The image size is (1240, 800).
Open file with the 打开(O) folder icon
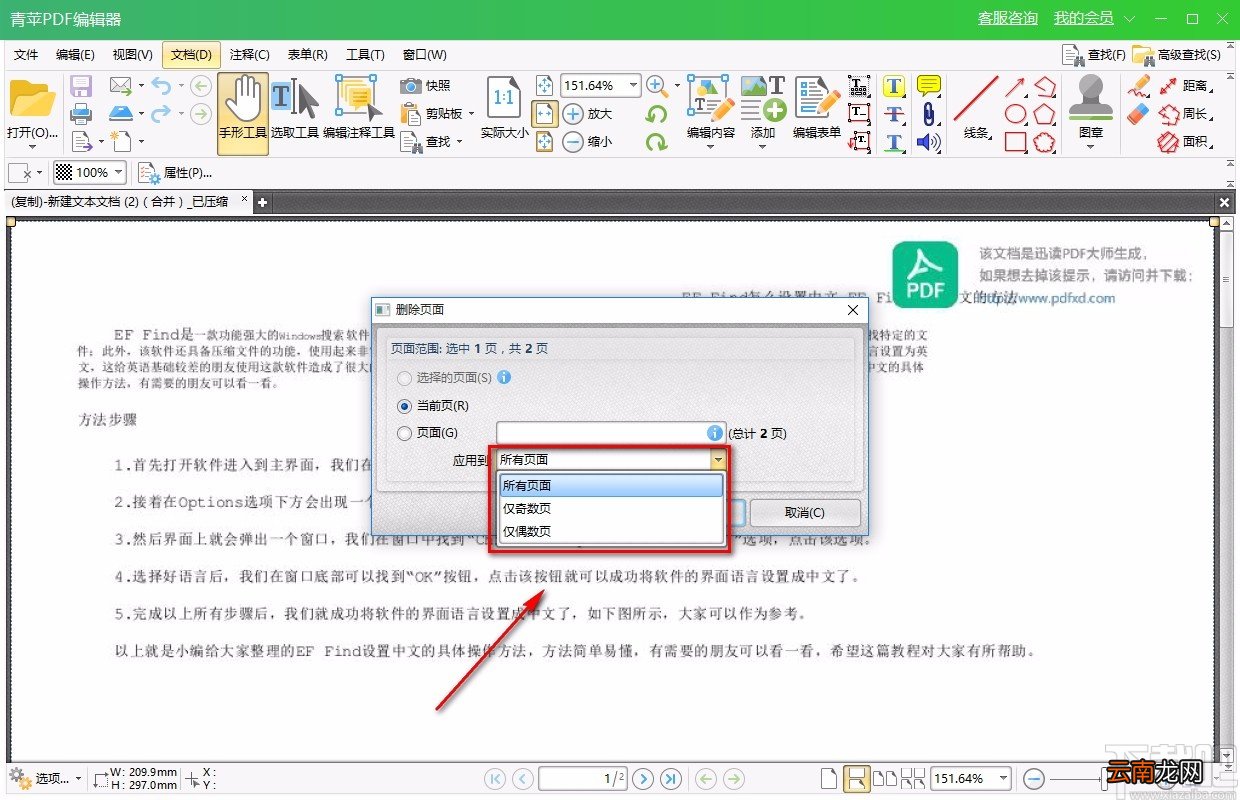click(31, 100)
